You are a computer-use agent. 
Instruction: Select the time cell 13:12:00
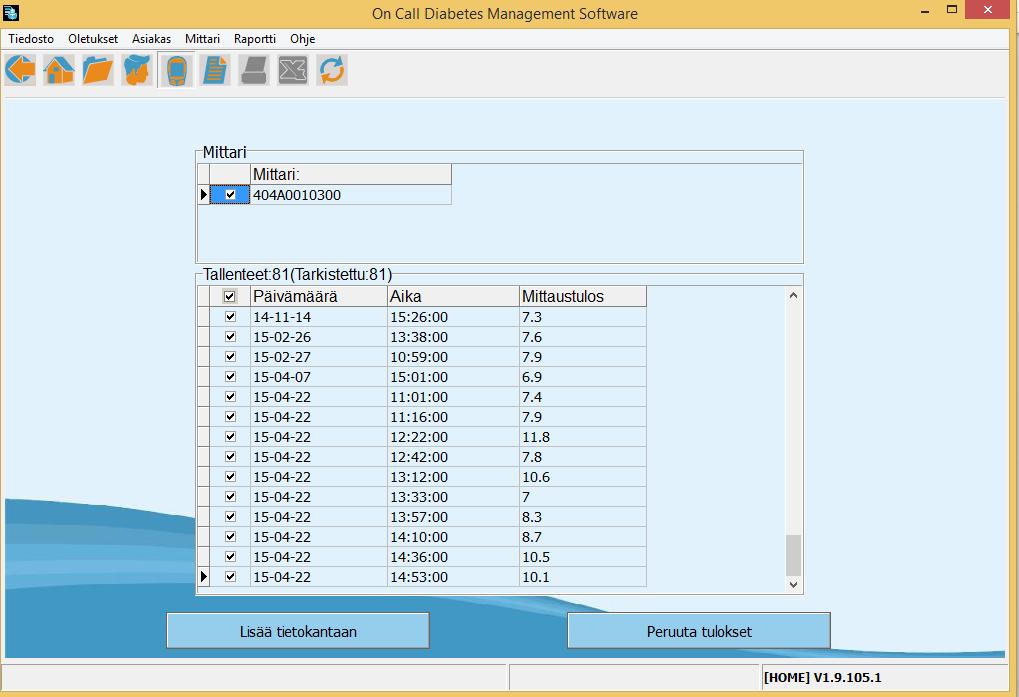pyautogui.click(x=453, y=476)
